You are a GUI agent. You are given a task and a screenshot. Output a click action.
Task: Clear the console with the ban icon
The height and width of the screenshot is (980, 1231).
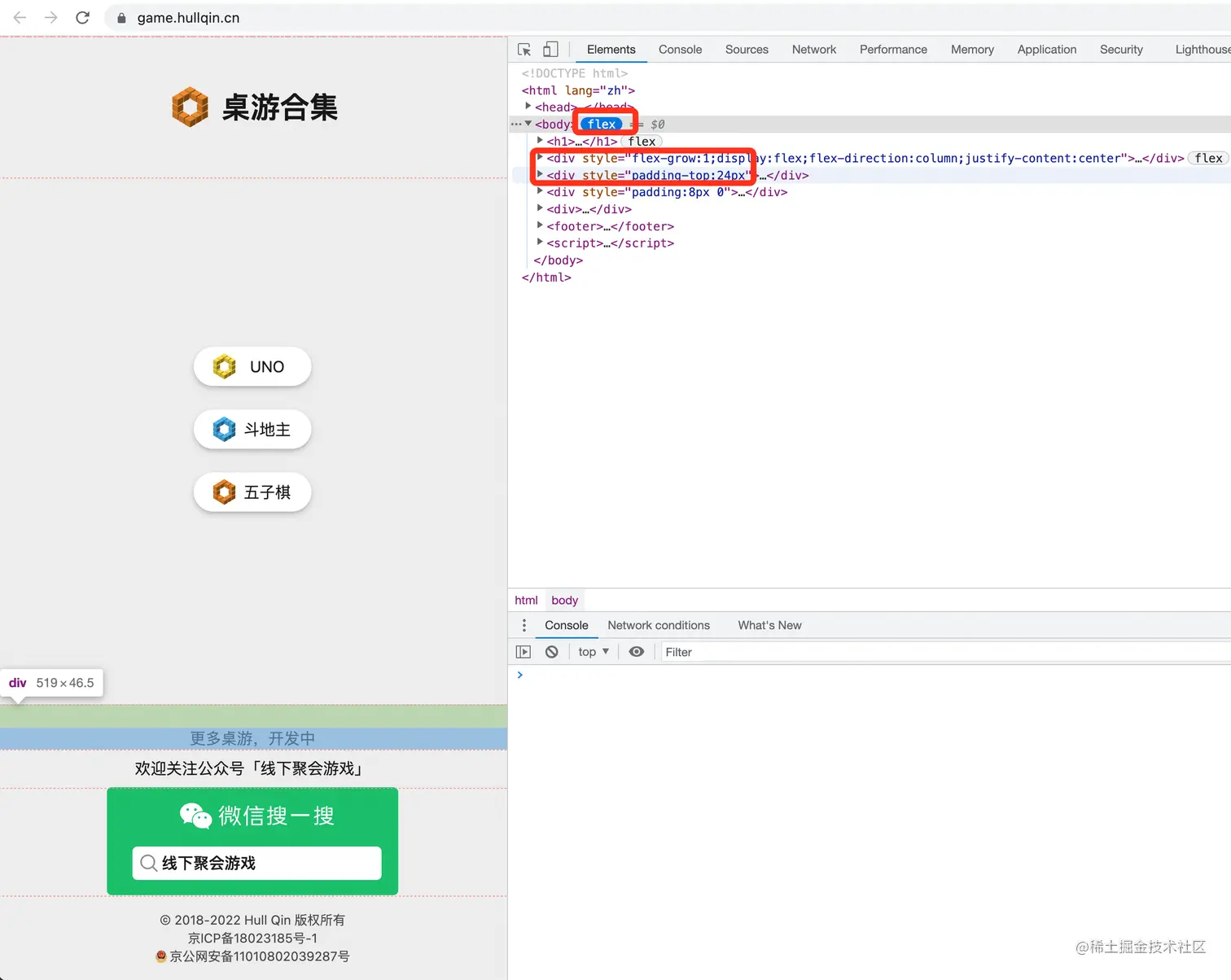552,652
